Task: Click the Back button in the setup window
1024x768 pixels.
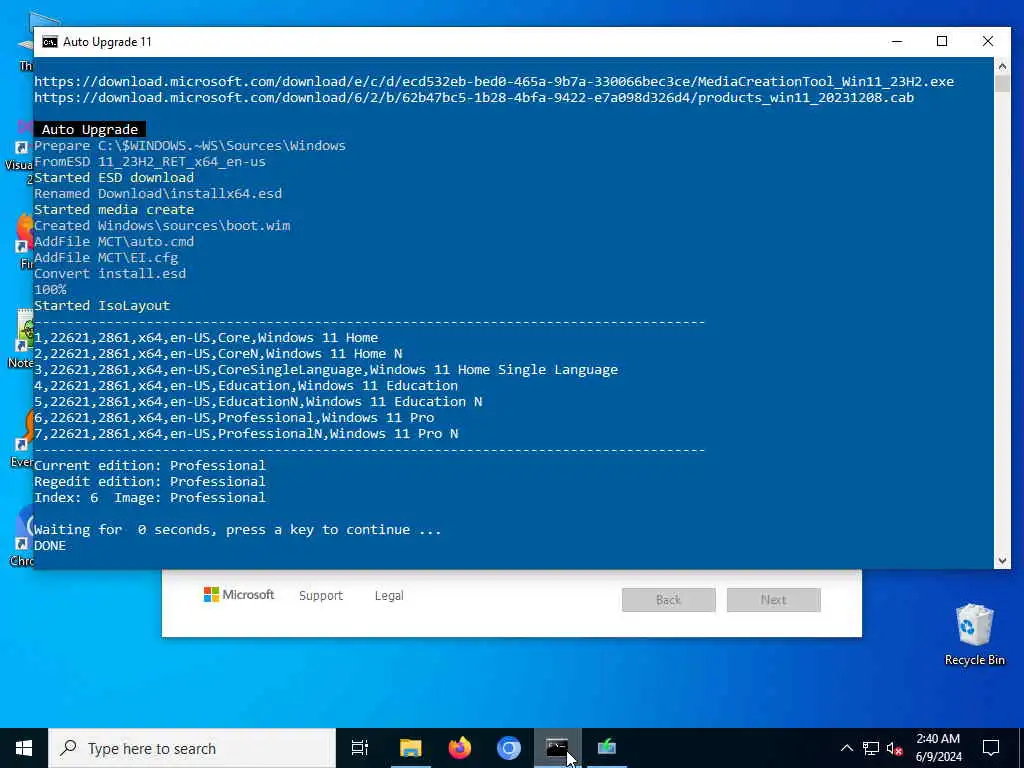Action: pos(669,600)
